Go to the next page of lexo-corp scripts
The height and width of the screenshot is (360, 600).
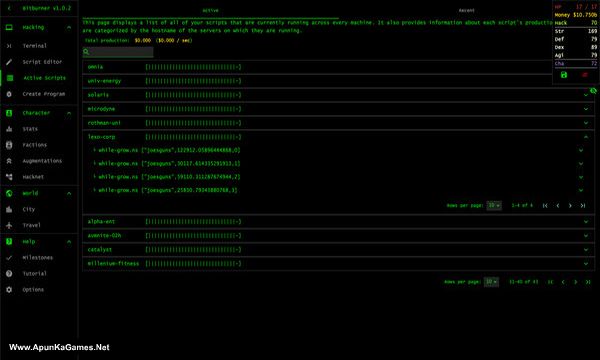pos(570,206)
